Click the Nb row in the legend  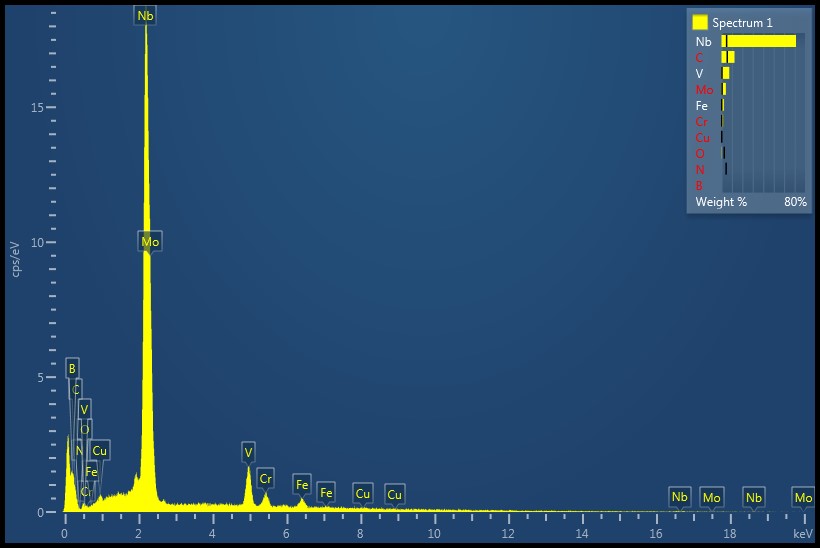point(704,42)
